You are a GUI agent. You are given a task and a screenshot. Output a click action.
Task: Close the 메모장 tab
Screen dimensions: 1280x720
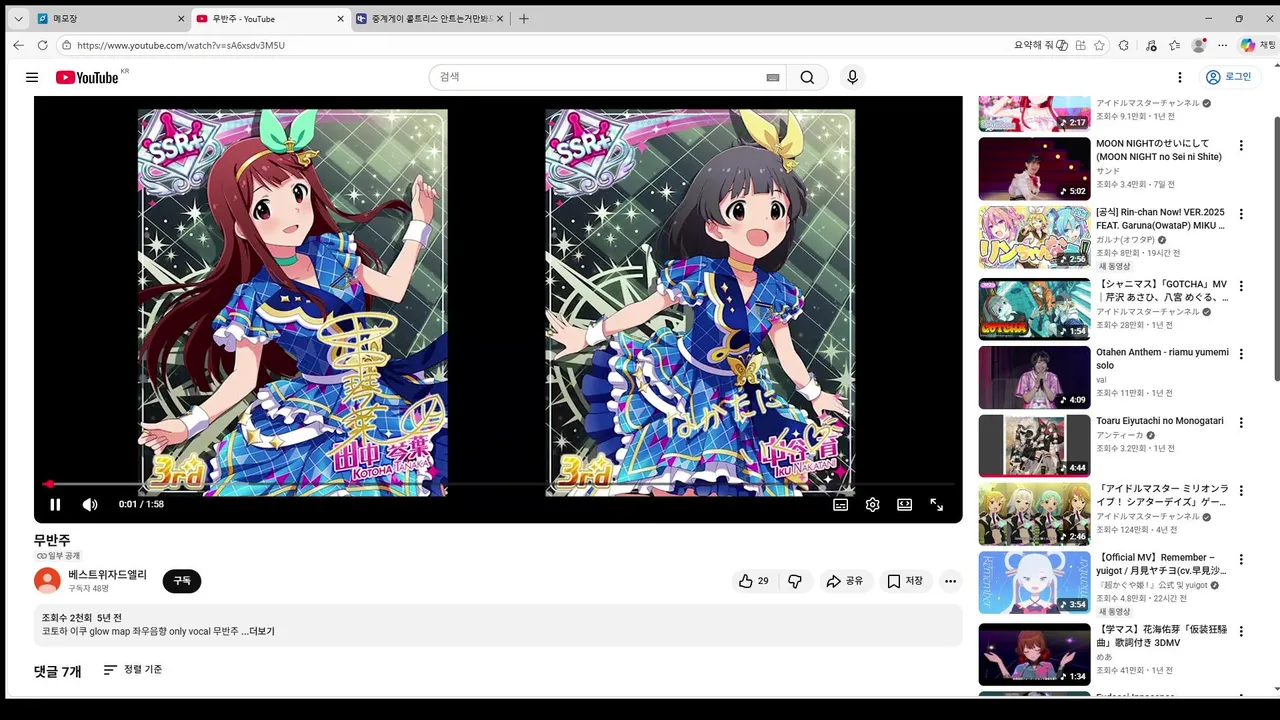tap(181, 18)
